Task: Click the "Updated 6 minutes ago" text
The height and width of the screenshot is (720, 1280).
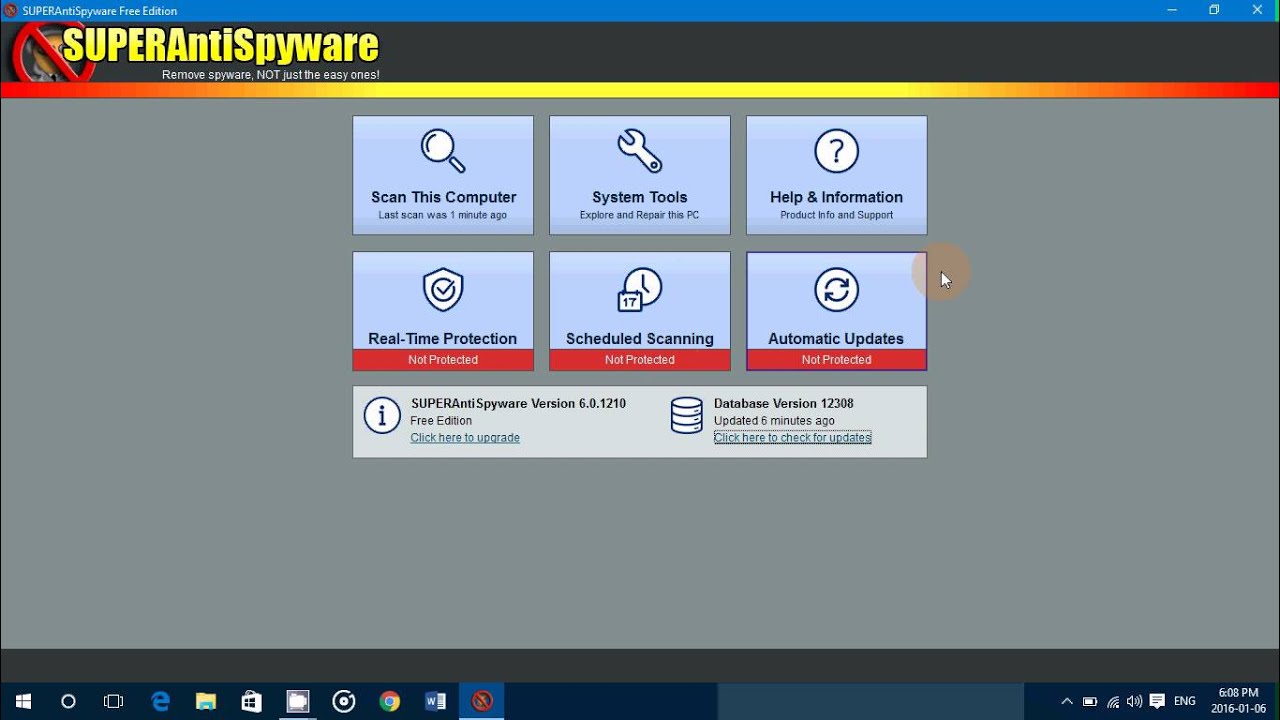Action: 774,421
